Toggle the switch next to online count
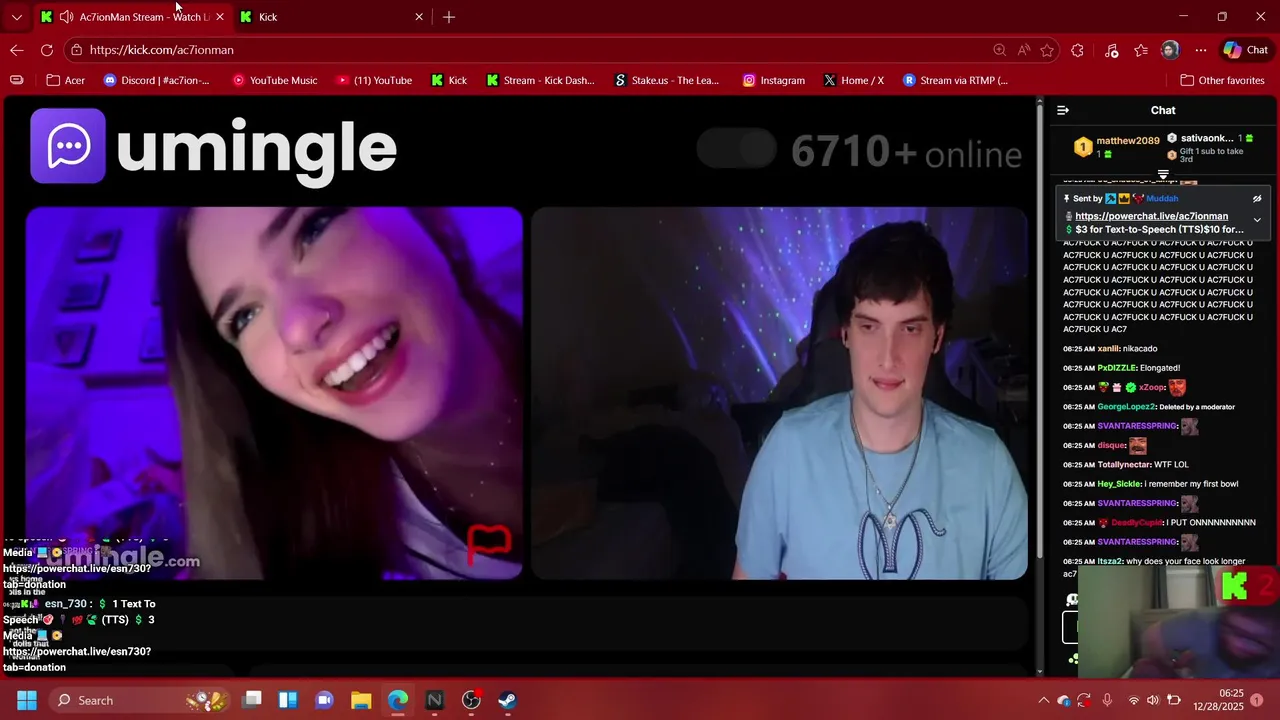Screen dimensions: 1280x720 tap(736, 149)
